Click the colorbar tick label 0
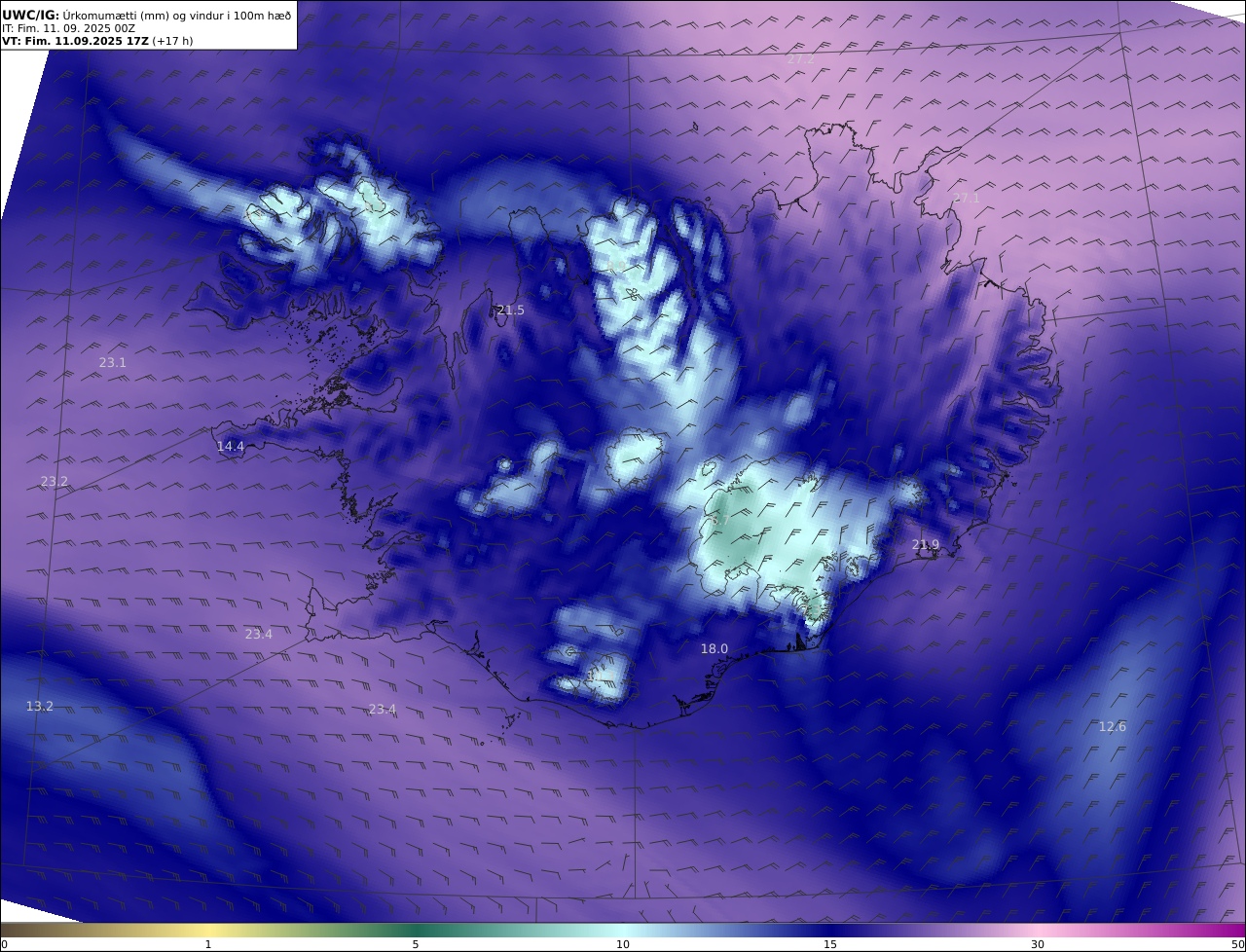The height and width of the screenshot is (952, 1246). pos(4,944)
